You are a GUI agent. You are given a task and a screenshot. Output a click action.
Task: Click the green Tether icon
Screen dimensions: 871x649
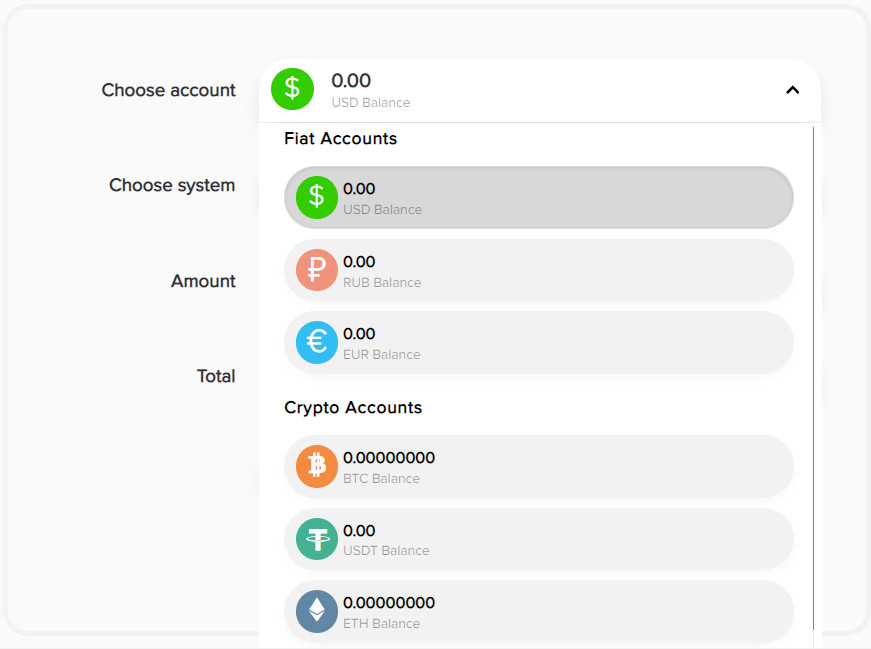(317, 539)
